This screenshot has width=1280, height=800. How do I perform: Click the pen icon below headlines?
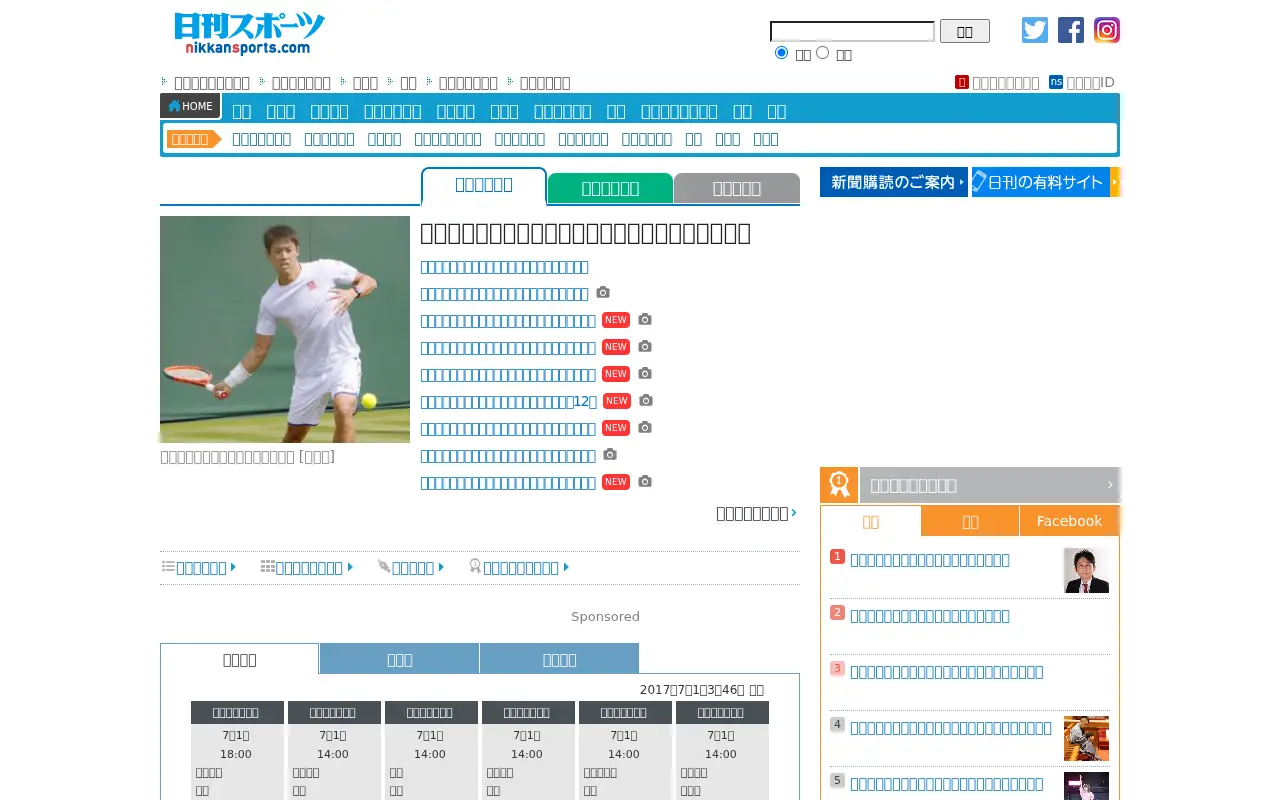(x=384, y=566)
